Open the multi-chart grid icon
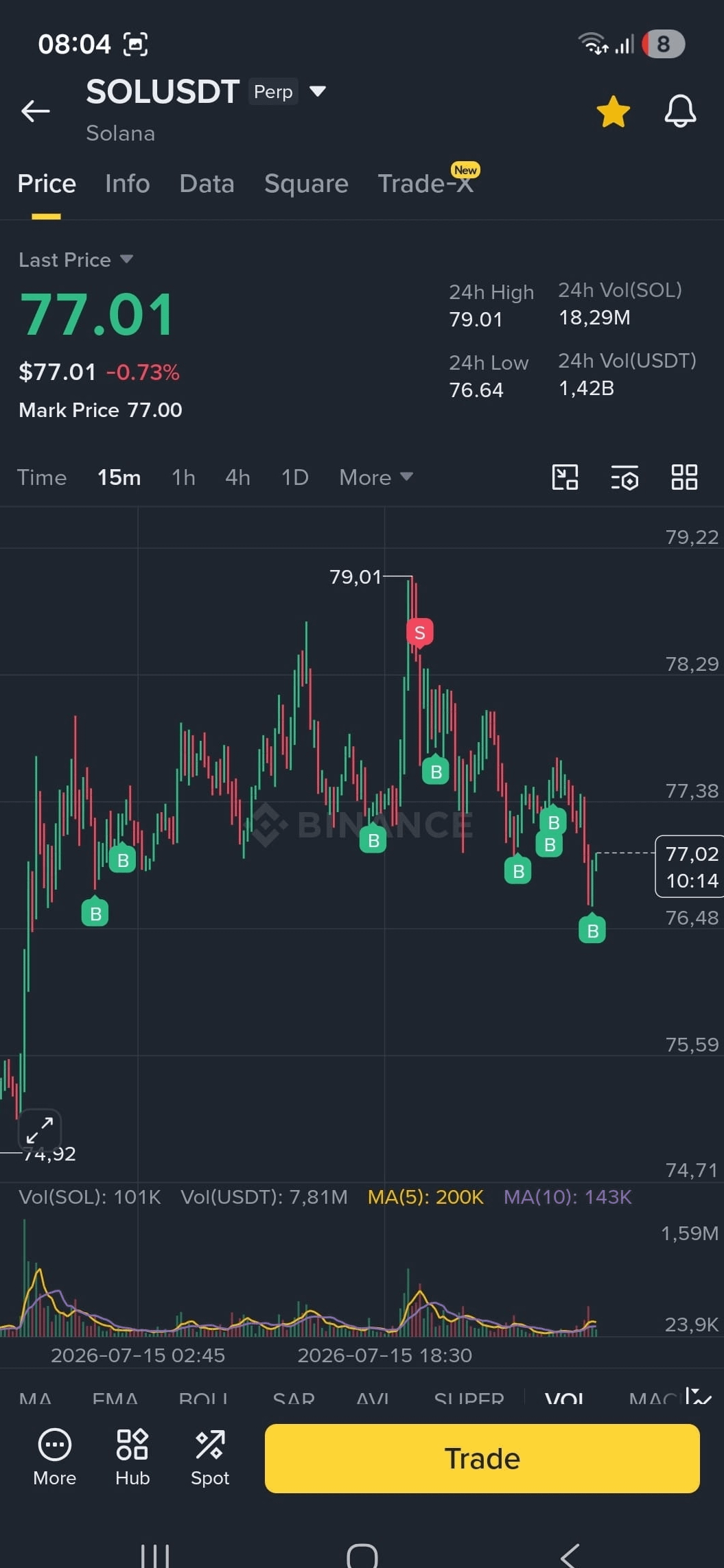724x1568 pixels. [x=684, y=477]
